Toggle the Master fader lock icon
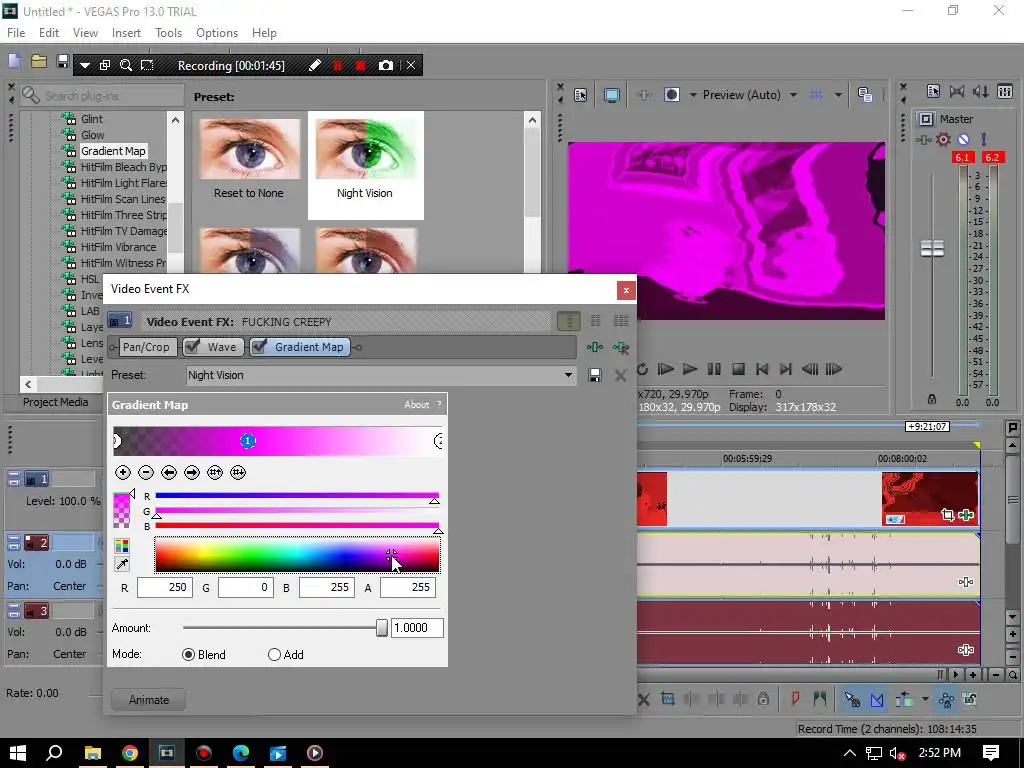Image resolution: width=1024 pixels, height=768 pixels. pyautogui.click(x=932, y=399)
